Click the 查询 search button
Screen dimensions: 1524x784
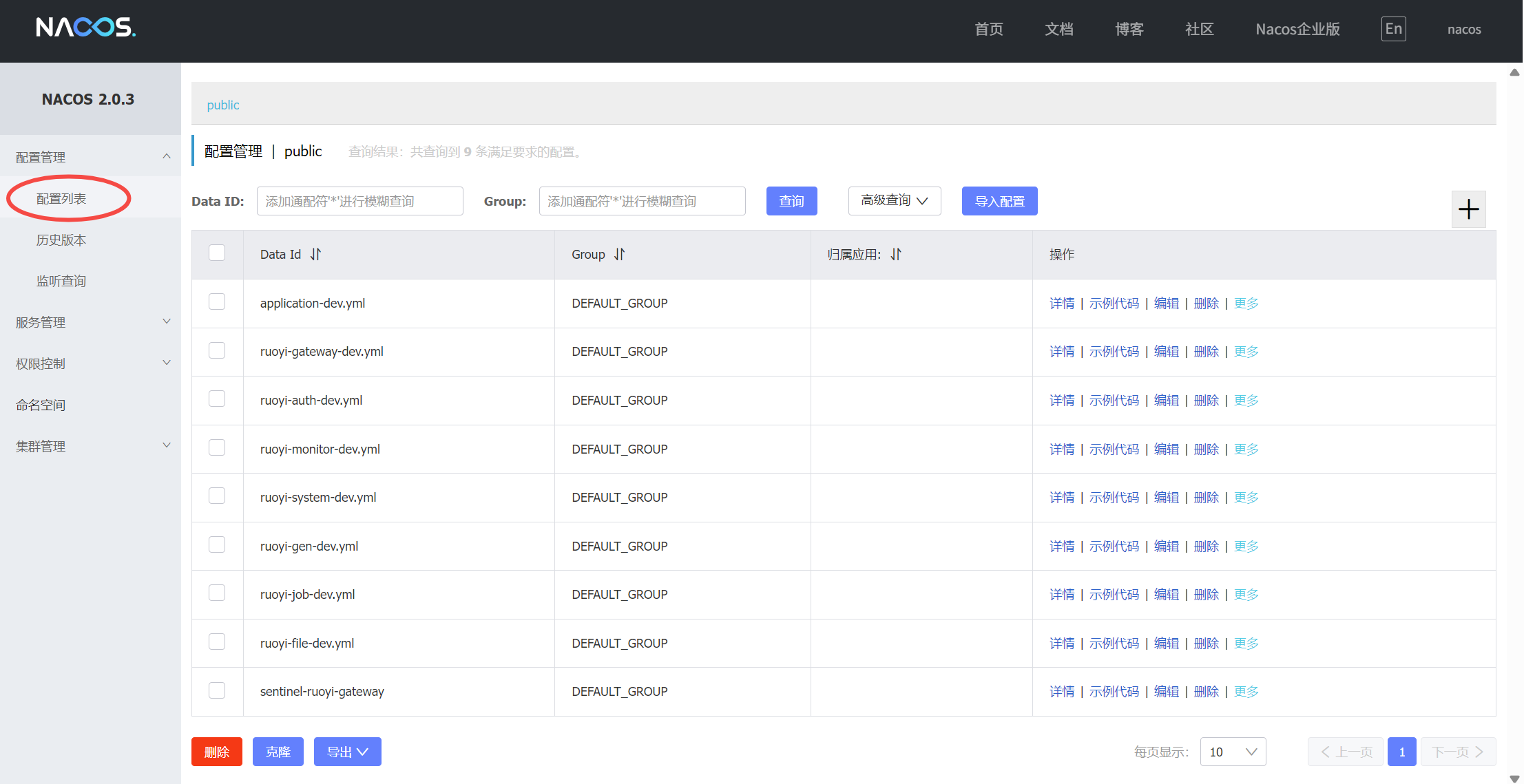tap(792, 201)
